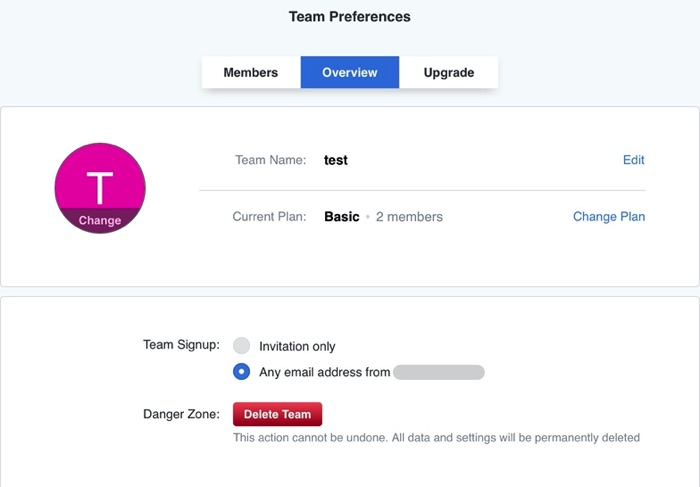Click the Danger Zone label

click(181, 414)
